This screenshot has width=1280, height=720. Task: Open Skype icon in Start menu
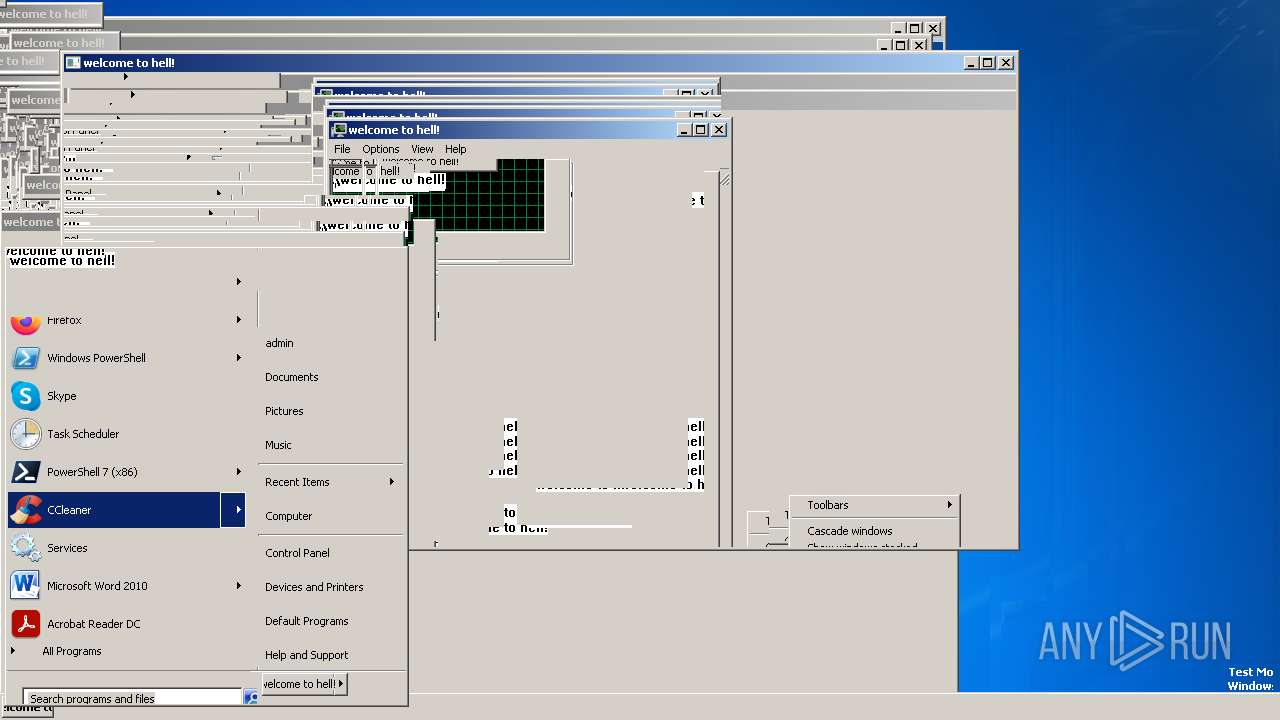coord(25,396)
